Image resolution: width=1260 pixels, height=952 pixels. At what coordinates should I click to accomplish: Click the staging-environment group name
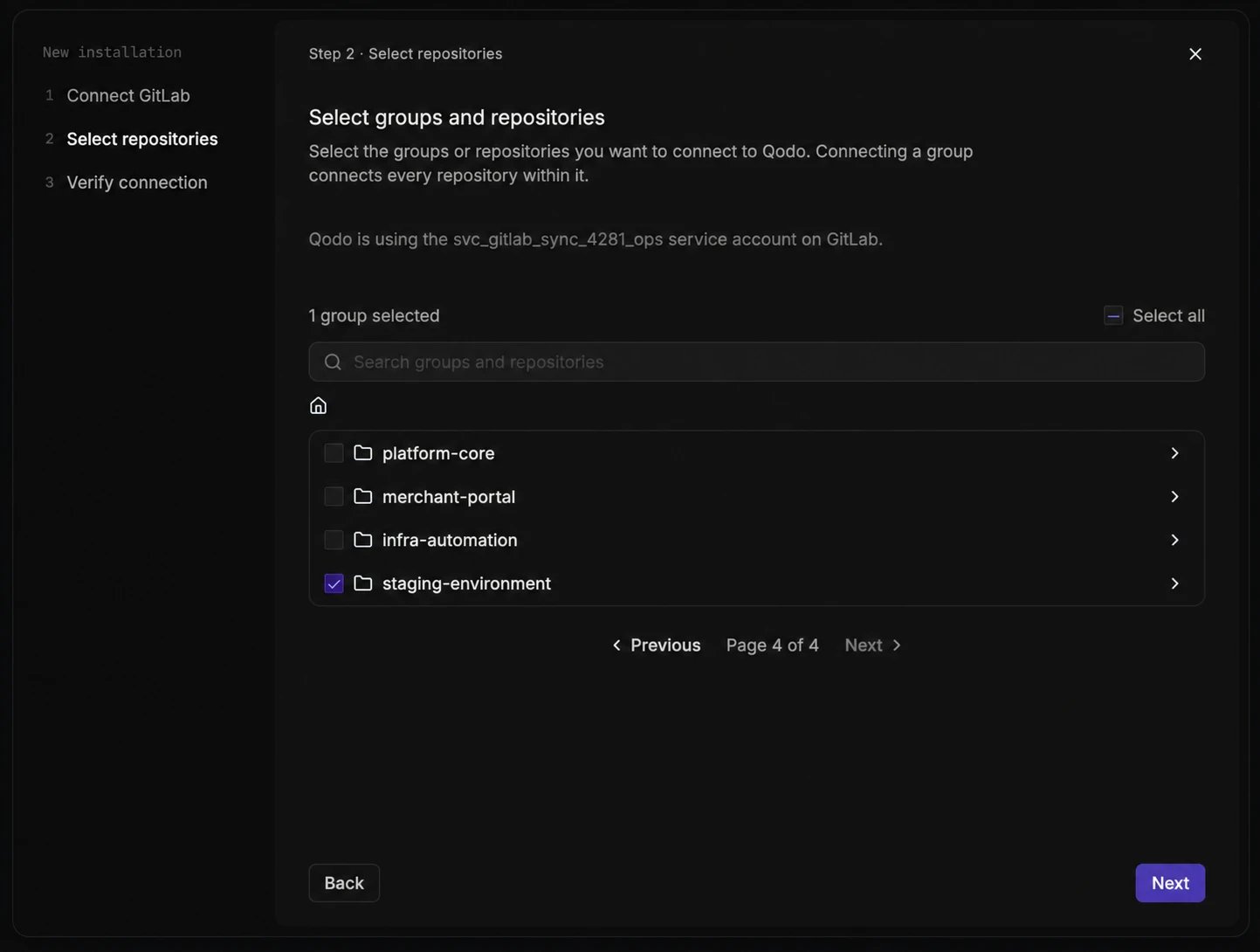(466, 583)
